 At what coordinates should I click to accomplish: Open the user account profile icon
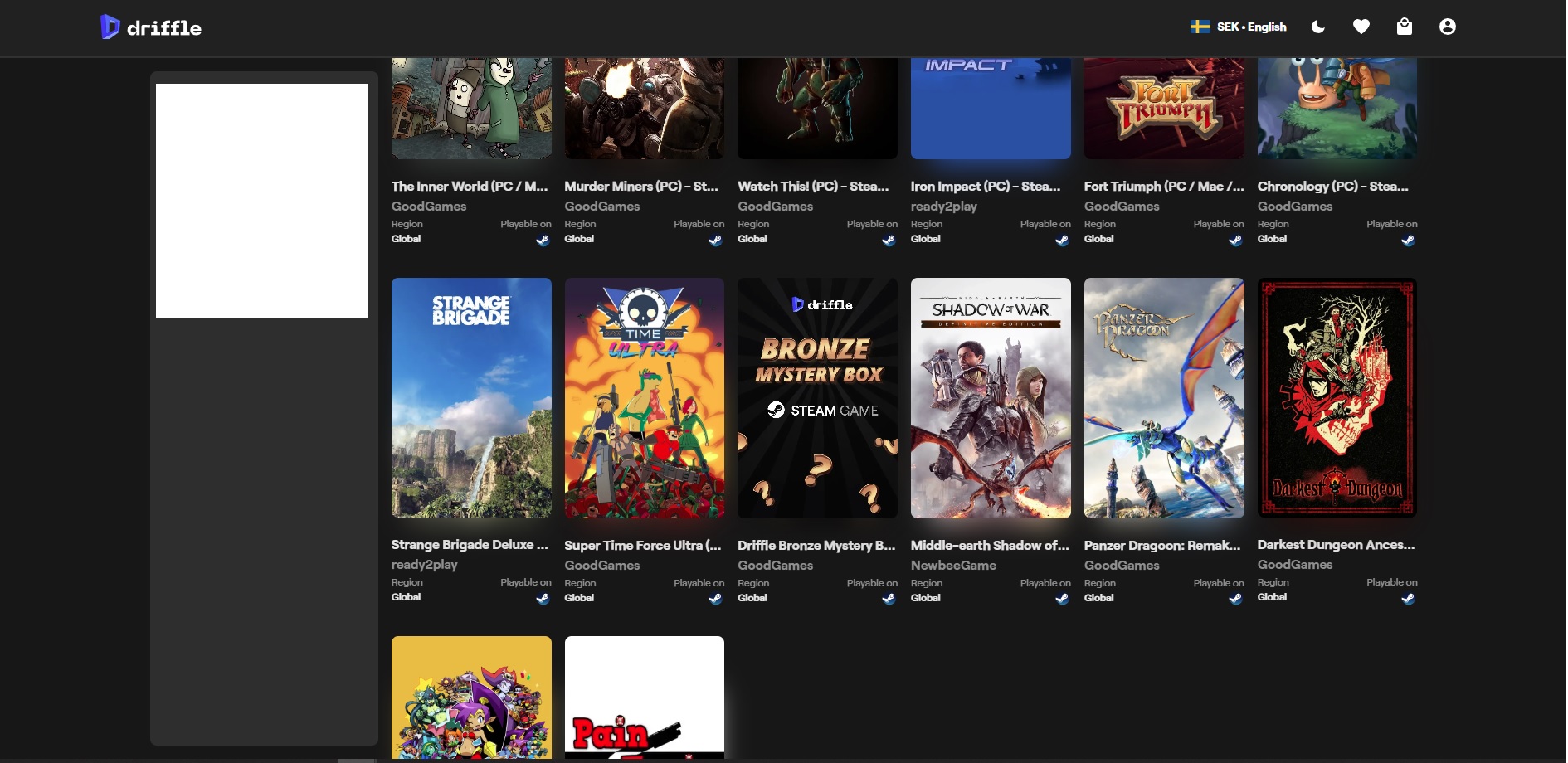click(x=1447, y=27)
